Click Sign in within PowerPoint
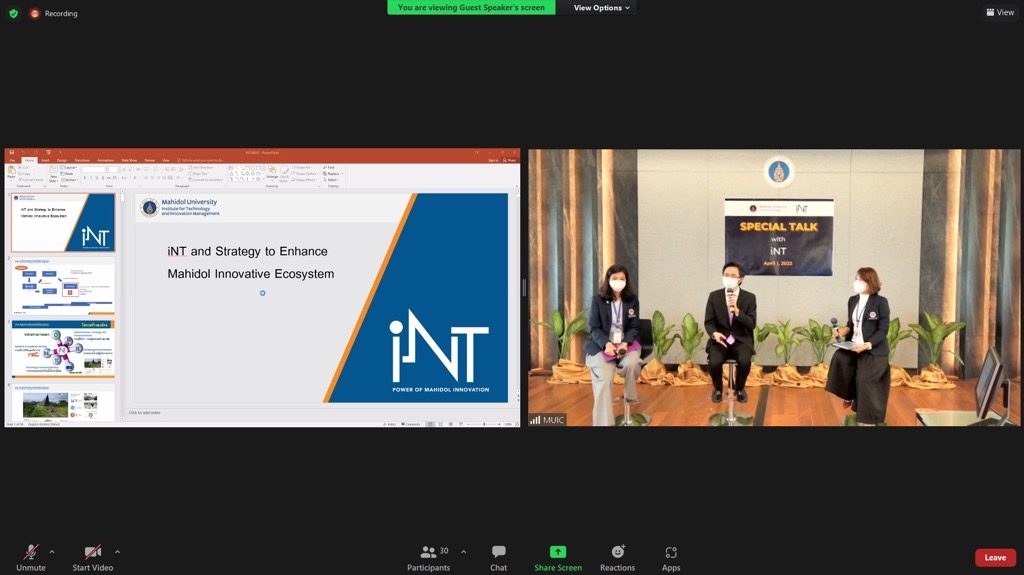The width and height of the screenshot is (1024, 575). [493, 160]
